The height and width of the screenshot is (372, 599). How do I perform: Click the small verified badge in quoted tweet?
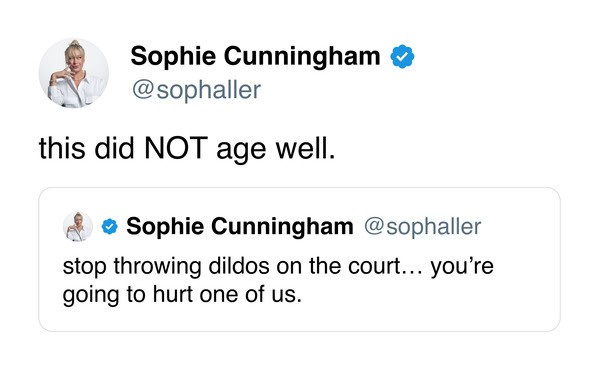click(110, 226)
